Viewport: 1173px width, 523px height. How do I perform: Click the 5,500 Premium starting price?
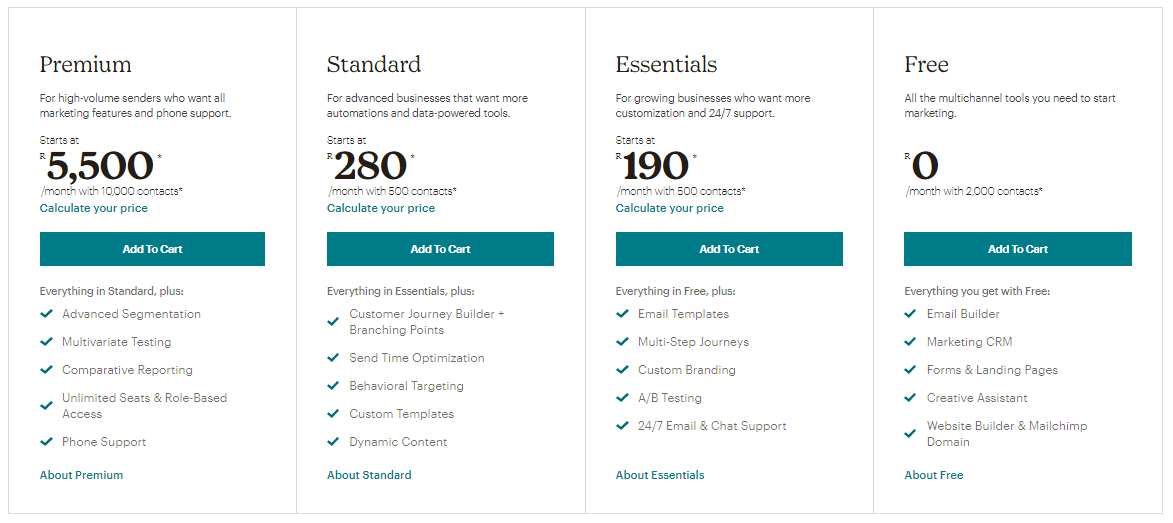pyautogui.click(x=100, y=166)
